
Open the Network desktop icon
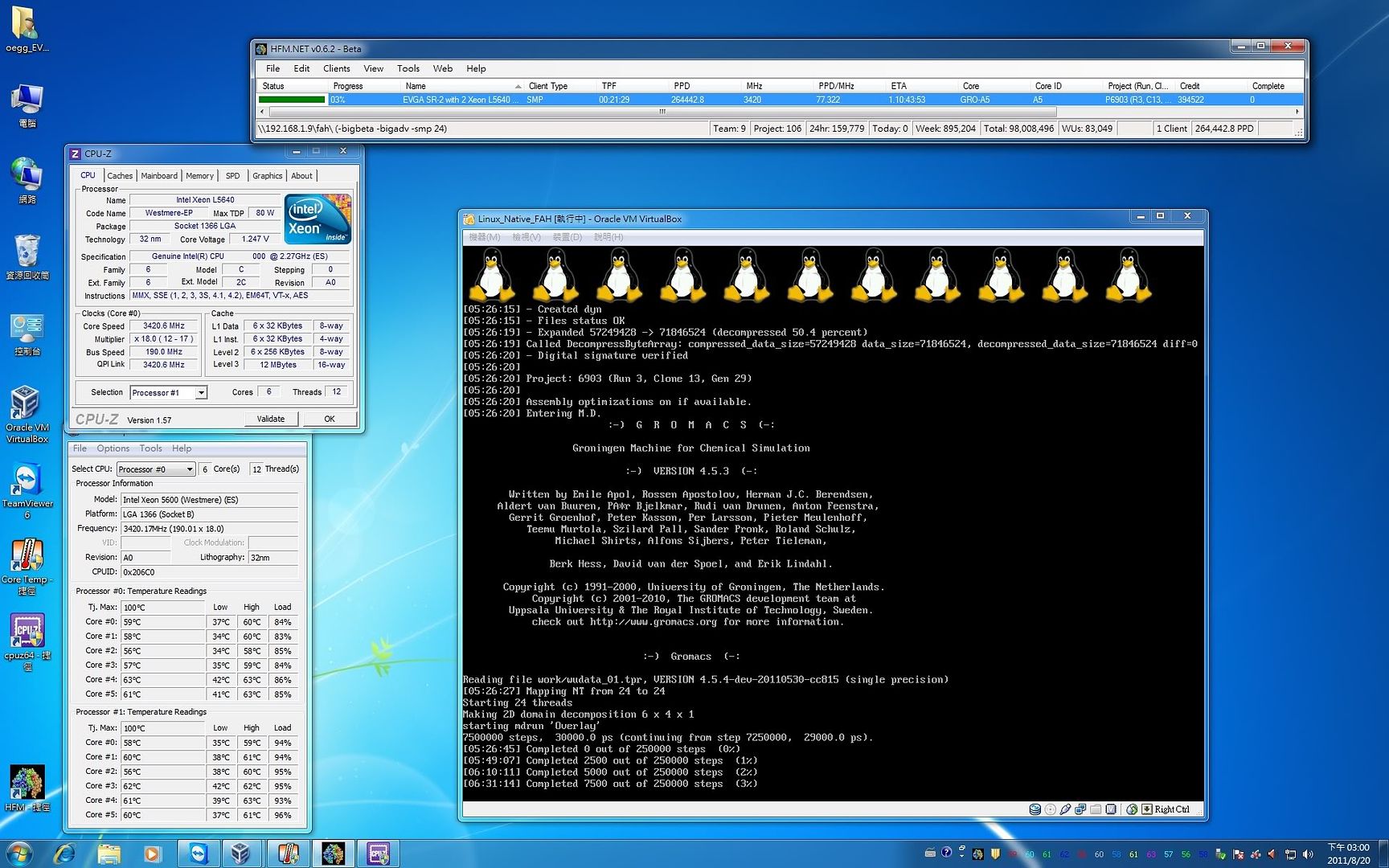click(x=27, y=180)
